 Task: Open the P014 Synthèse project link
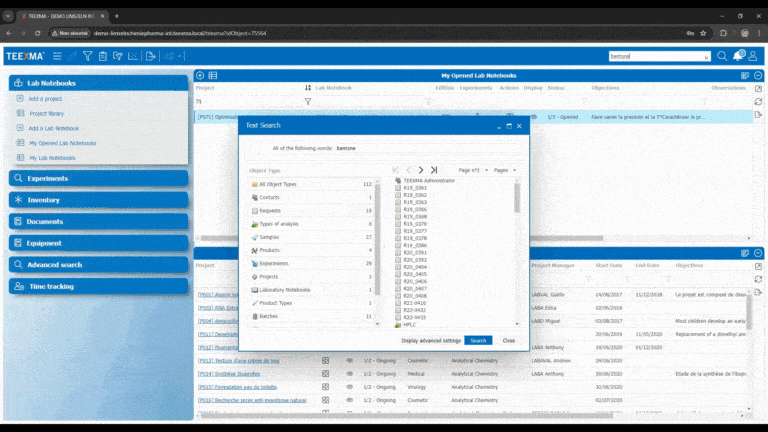(x=229, y=374)
